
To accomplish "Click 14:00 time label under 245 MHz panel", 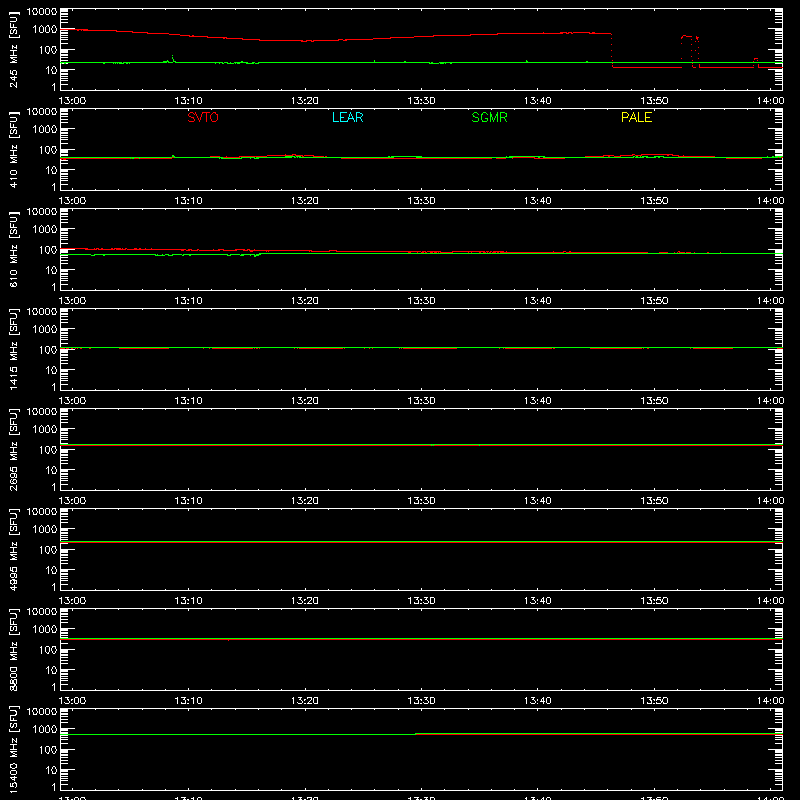I will click(770, 101).
